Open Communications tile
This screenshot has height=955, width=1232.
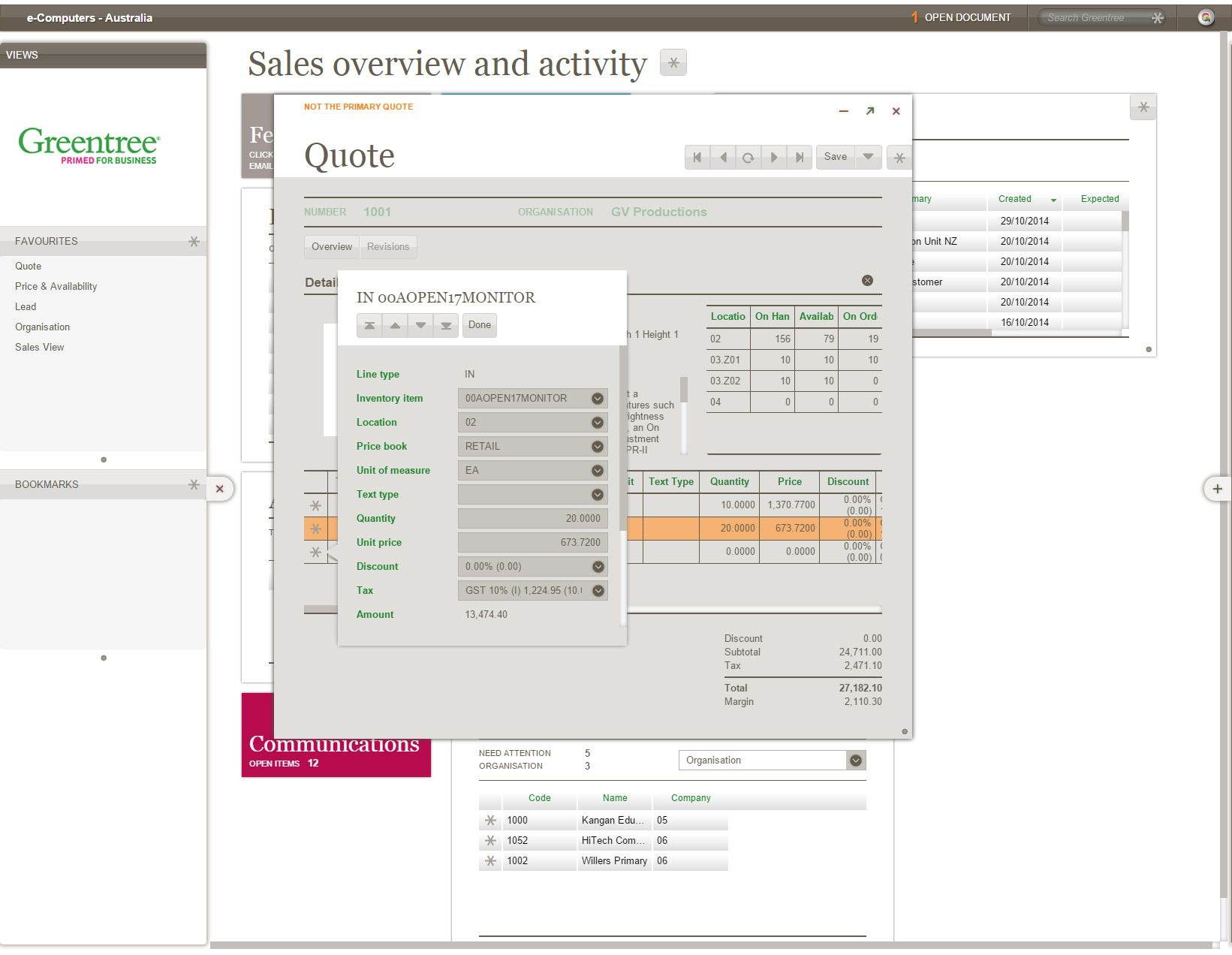coord(336,735)
